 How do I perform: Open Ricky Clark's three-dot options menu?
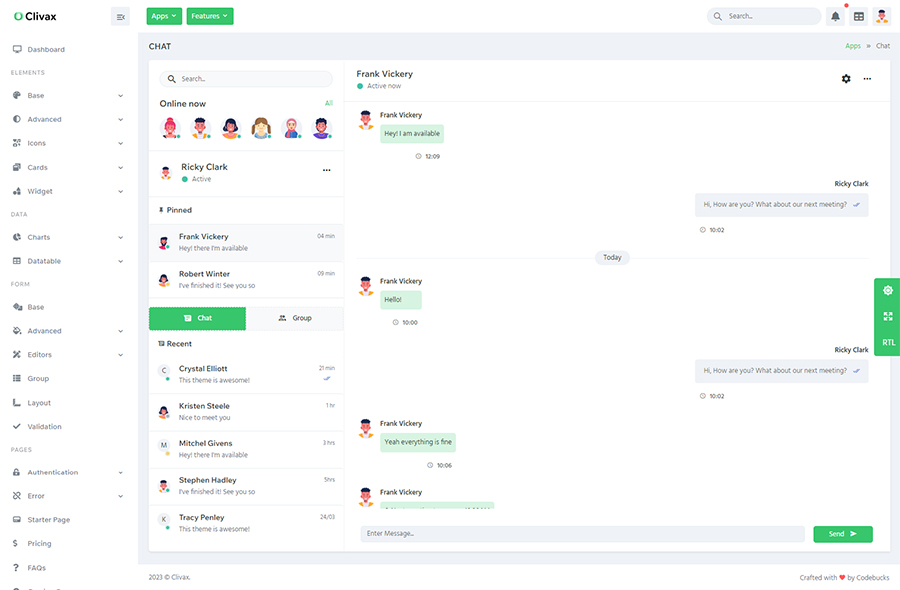(326, 171)
